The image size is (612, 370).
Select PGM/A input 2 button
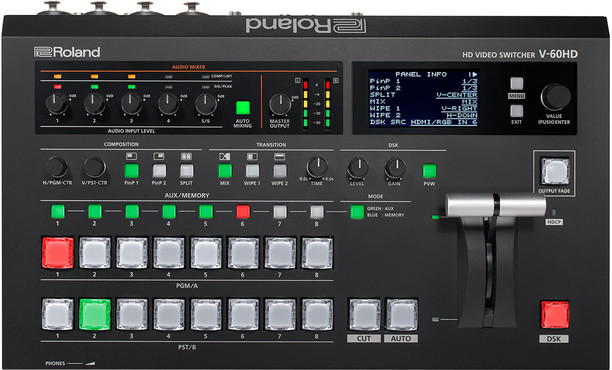point(94,253)
